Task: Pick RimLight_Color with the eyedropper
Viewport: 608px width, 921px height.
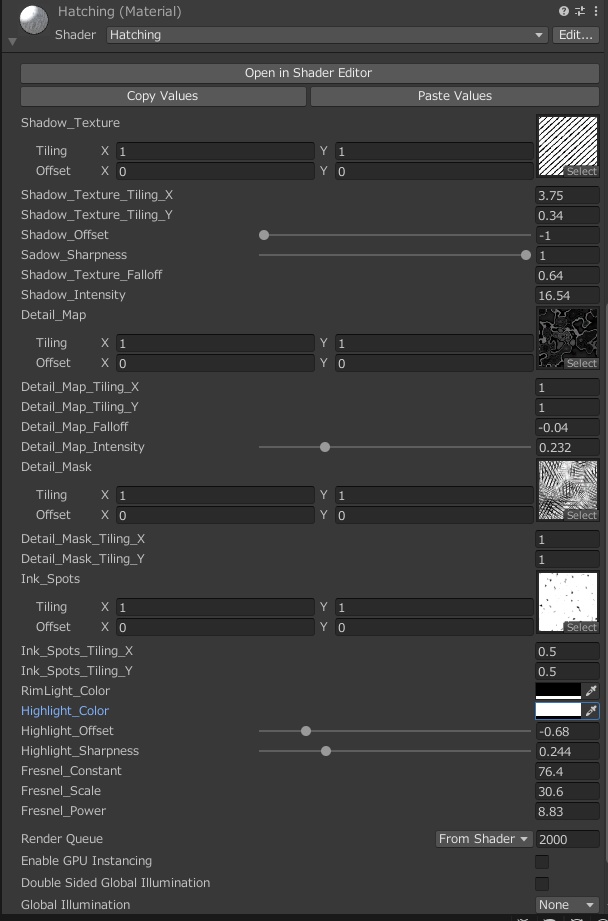Action: coord(591,691)
